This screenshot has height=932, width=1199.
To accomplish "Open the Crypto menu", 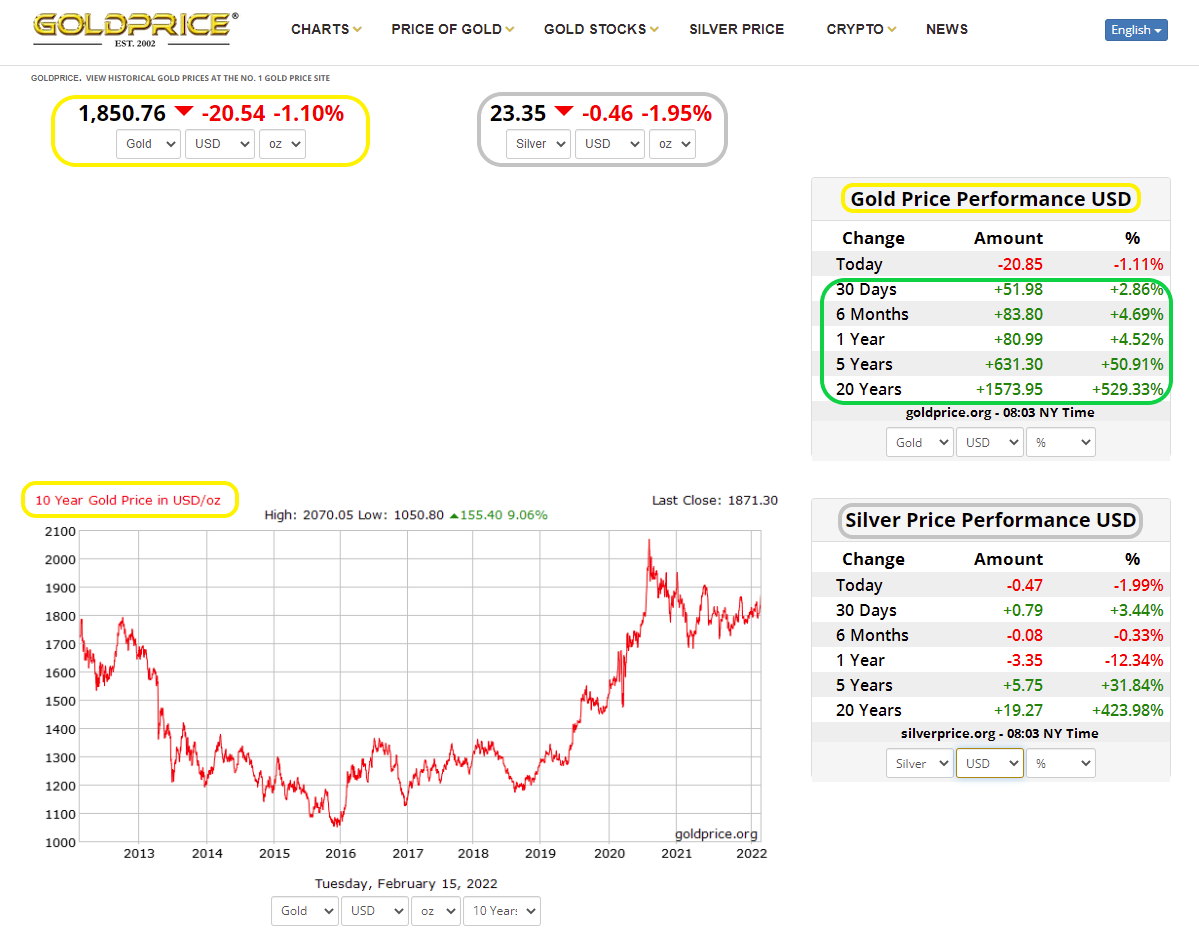I will (861, 29).
